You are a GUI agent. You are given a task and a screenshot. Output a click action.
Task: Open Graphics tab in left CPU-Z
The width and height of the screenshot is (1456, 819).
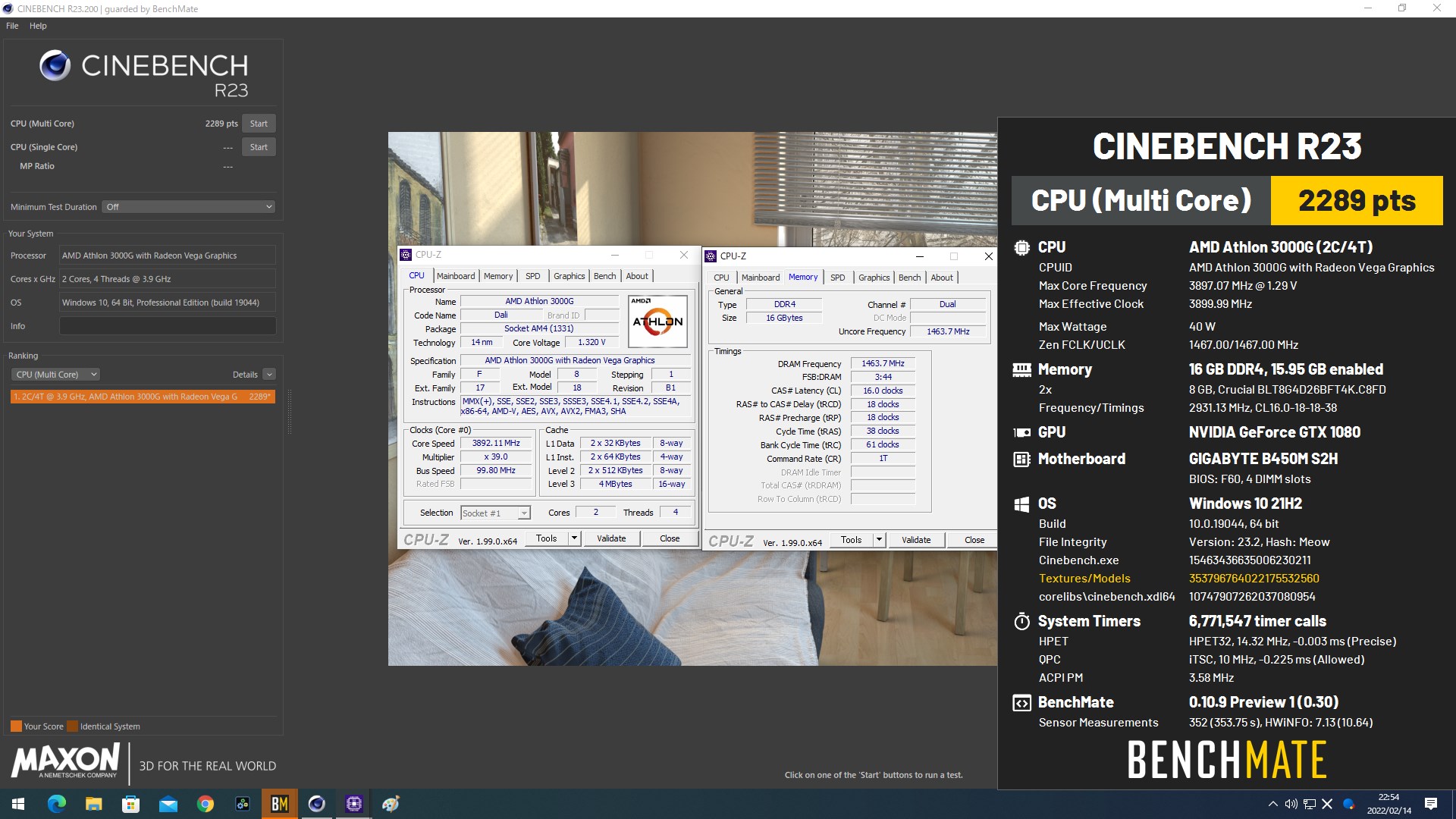tap(569, 276)
